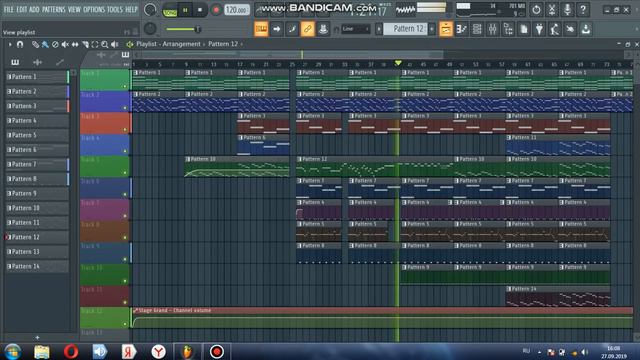Toggle the magnet snap icon in playlist
The image size is (640, 360).
(20, 44)
